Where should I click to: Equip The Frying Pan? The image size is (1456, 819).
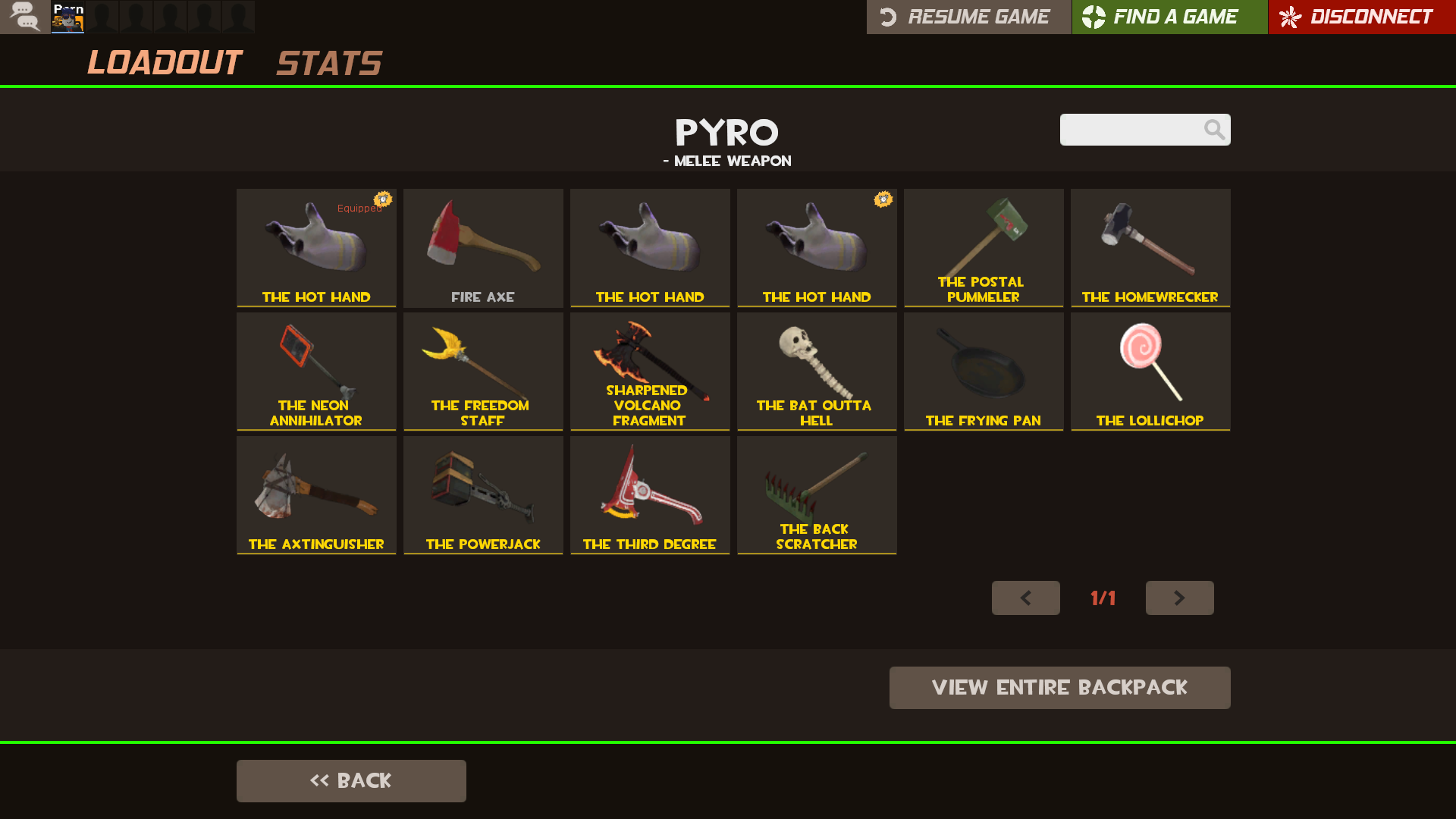tap(984, 372)
